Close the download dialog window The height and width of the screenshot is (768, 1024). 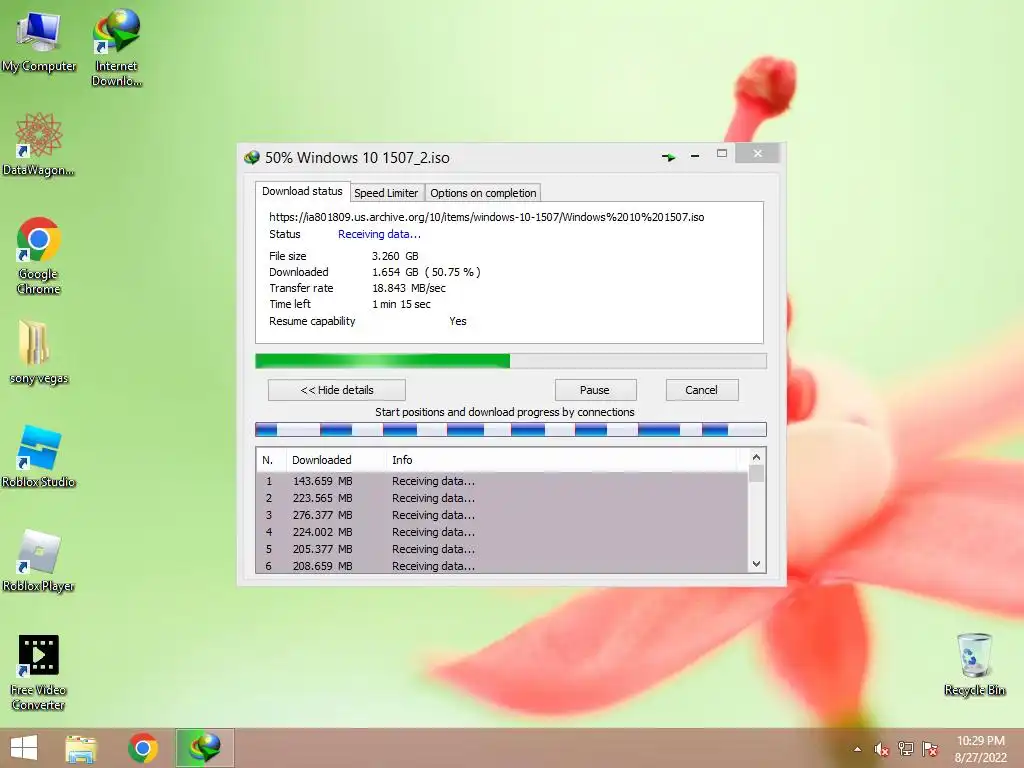coord(758,153)
